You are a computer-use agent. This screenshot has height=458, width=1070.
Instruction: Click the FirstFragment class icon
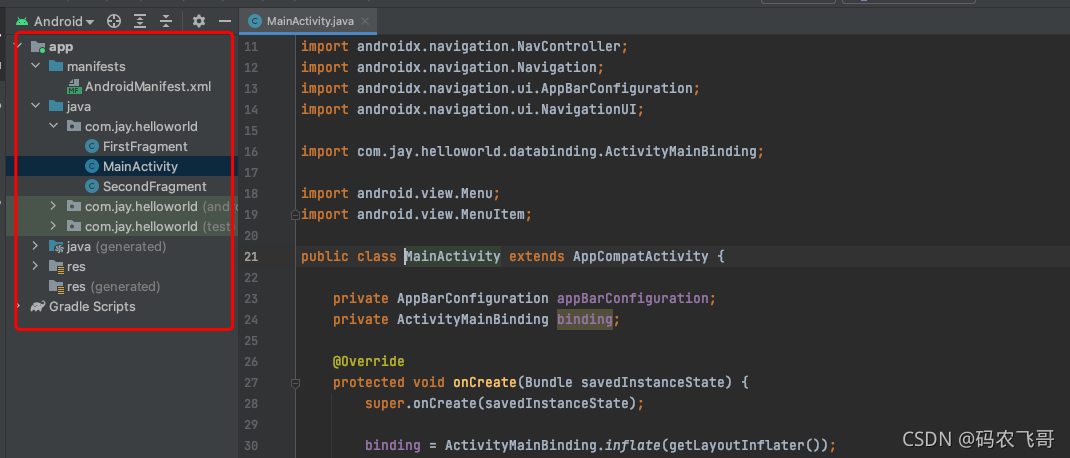tap(92, 147)
